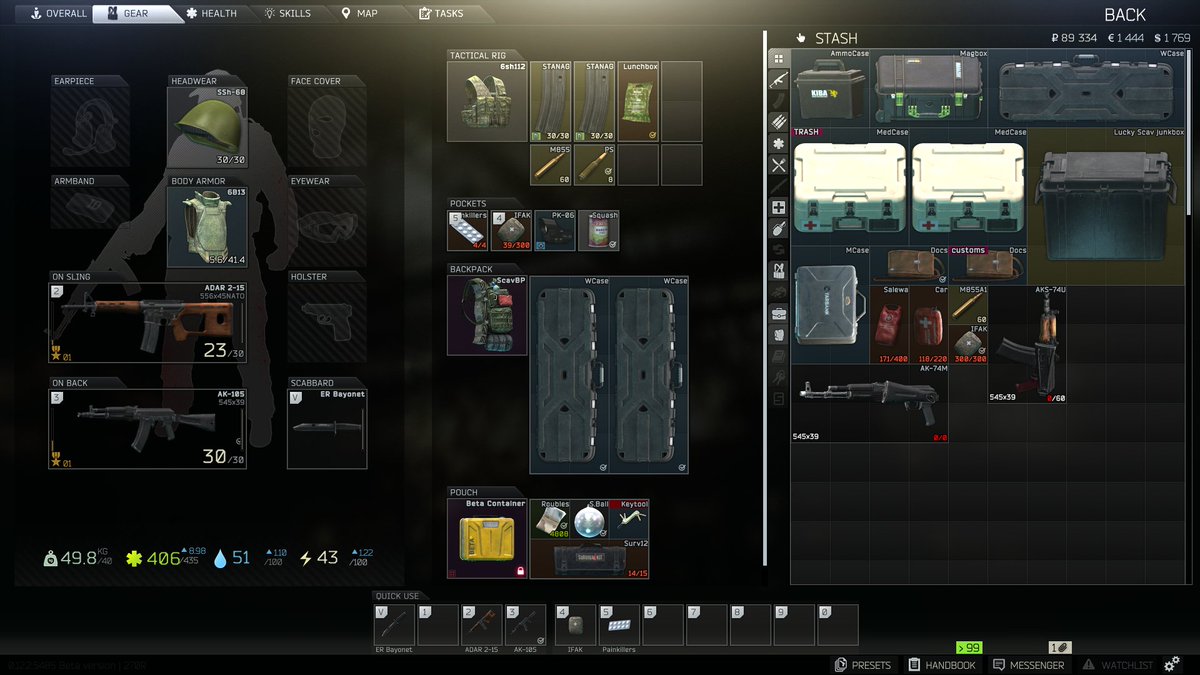1200x675 pixels.
Task: Filter stash by weapons using the rifle icon
Action: tap(779, 80)
